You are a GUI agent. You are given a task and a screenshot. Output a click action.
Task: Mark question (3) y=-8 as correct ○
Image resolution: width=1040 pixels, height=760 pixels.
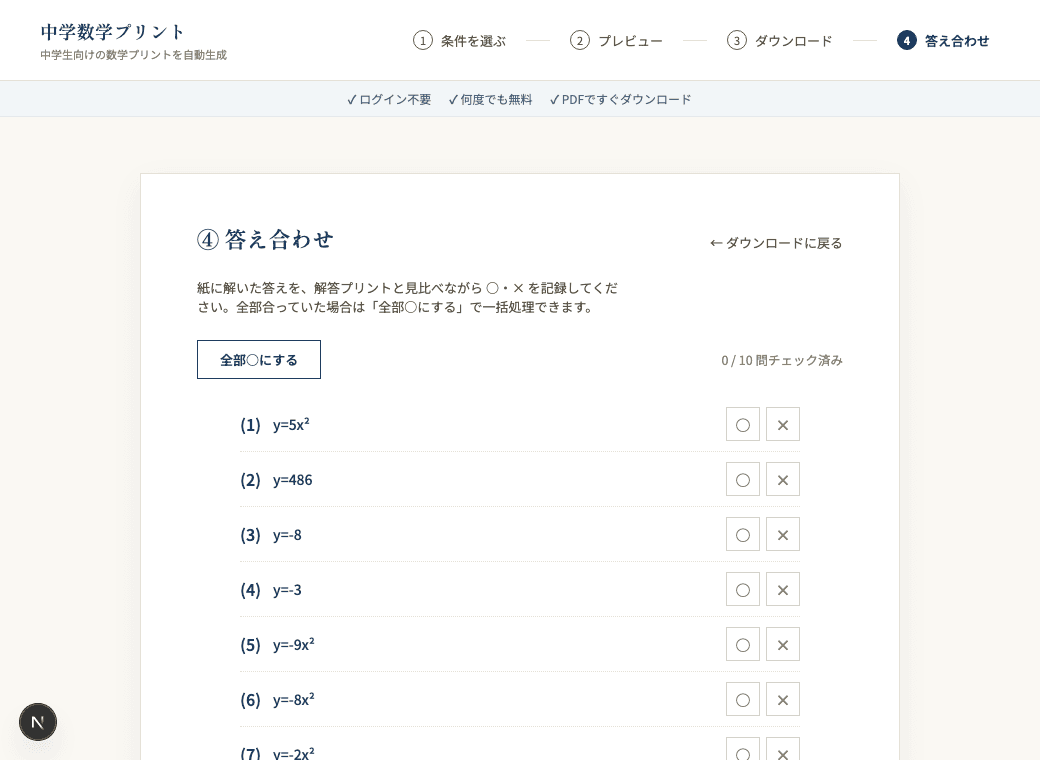tap(743, 535)
